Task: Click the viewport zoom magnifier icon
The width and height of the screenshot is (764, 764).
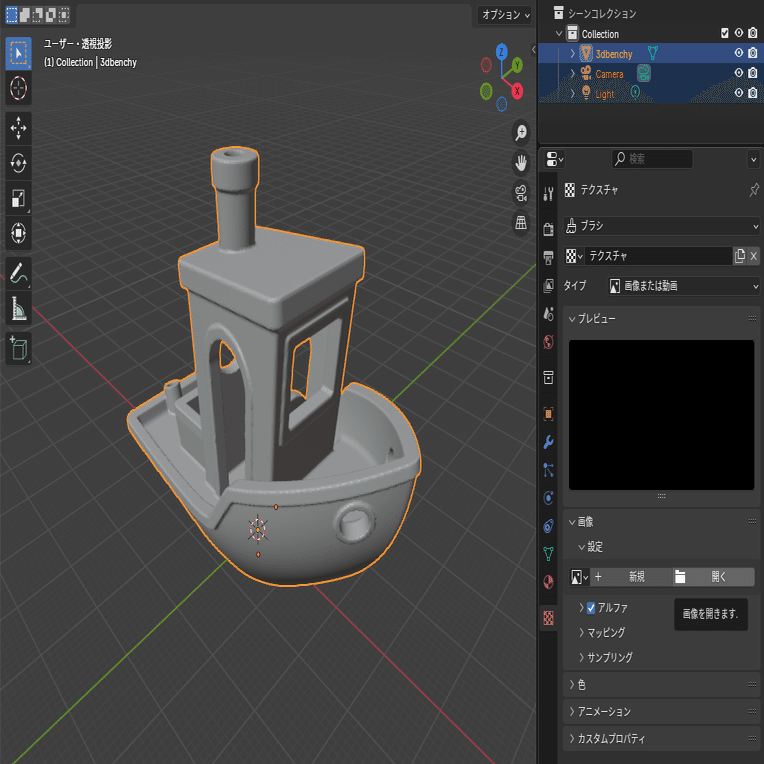Action: click(521, 133)
